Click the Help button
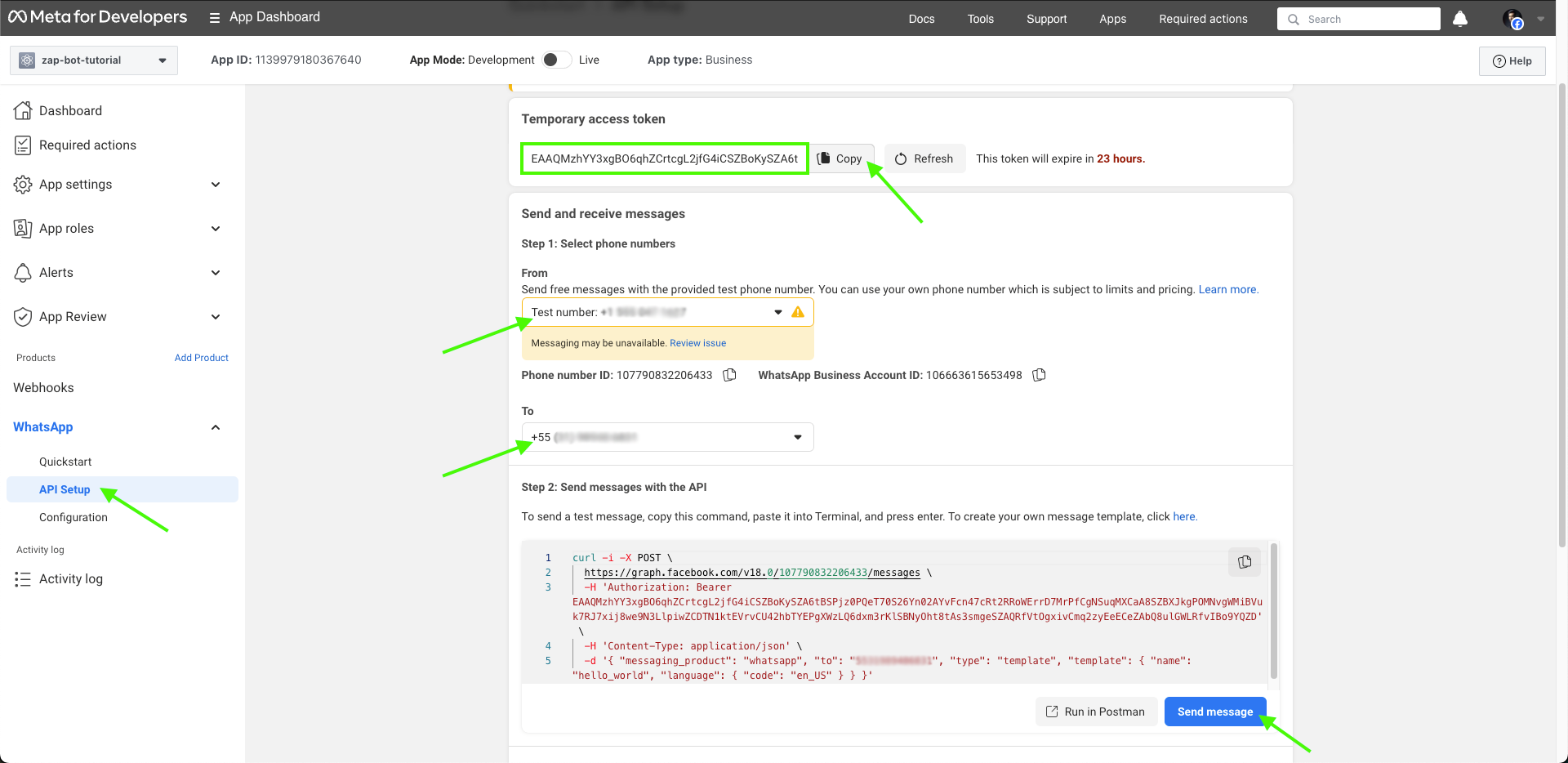Screen dimensions: 1568x763 point(1512,60)
